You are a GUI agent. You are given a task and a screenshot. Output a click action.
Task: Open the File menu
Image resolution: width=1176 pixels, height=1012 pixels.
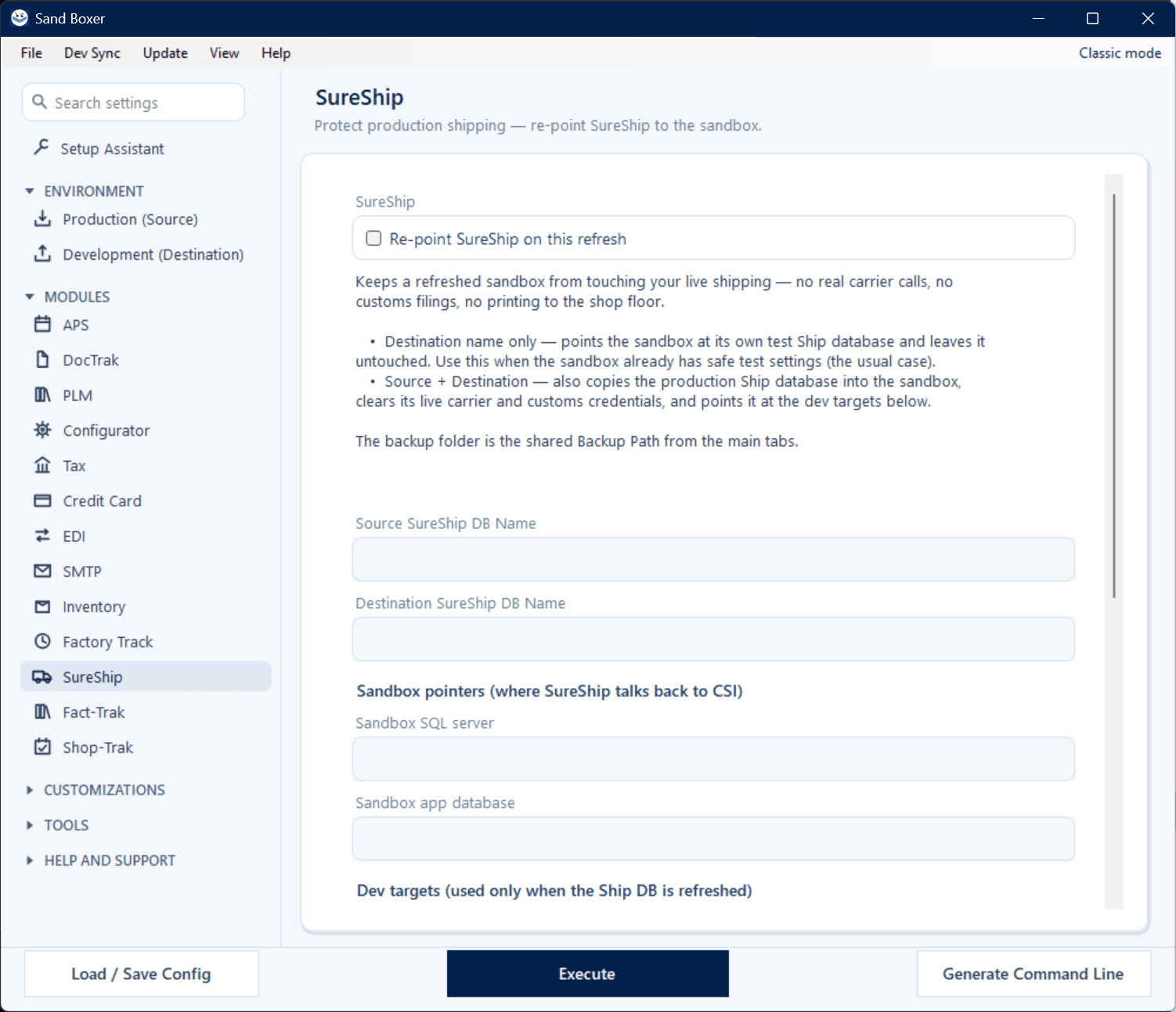pyautogui.click(x=31, y=52)
